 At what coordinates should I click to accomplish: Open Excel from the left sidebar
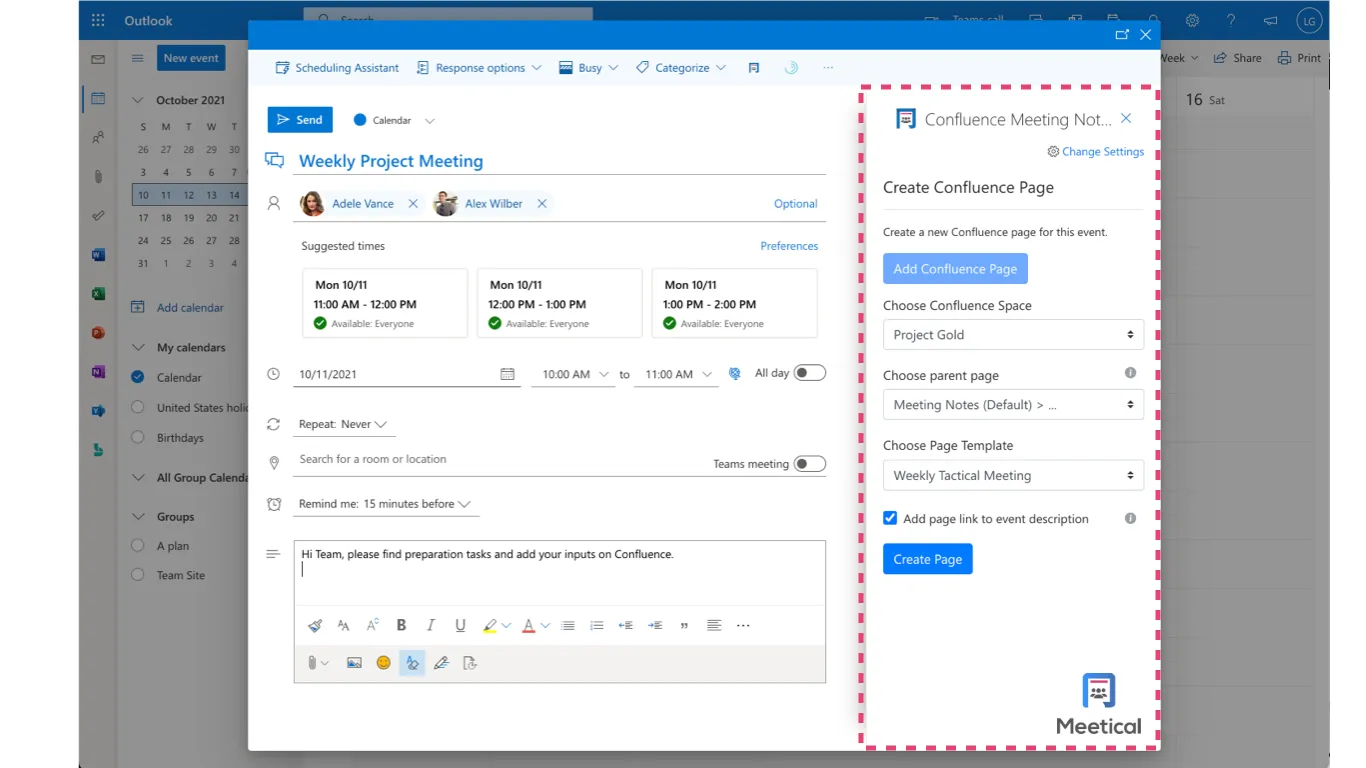click(97, 293)
